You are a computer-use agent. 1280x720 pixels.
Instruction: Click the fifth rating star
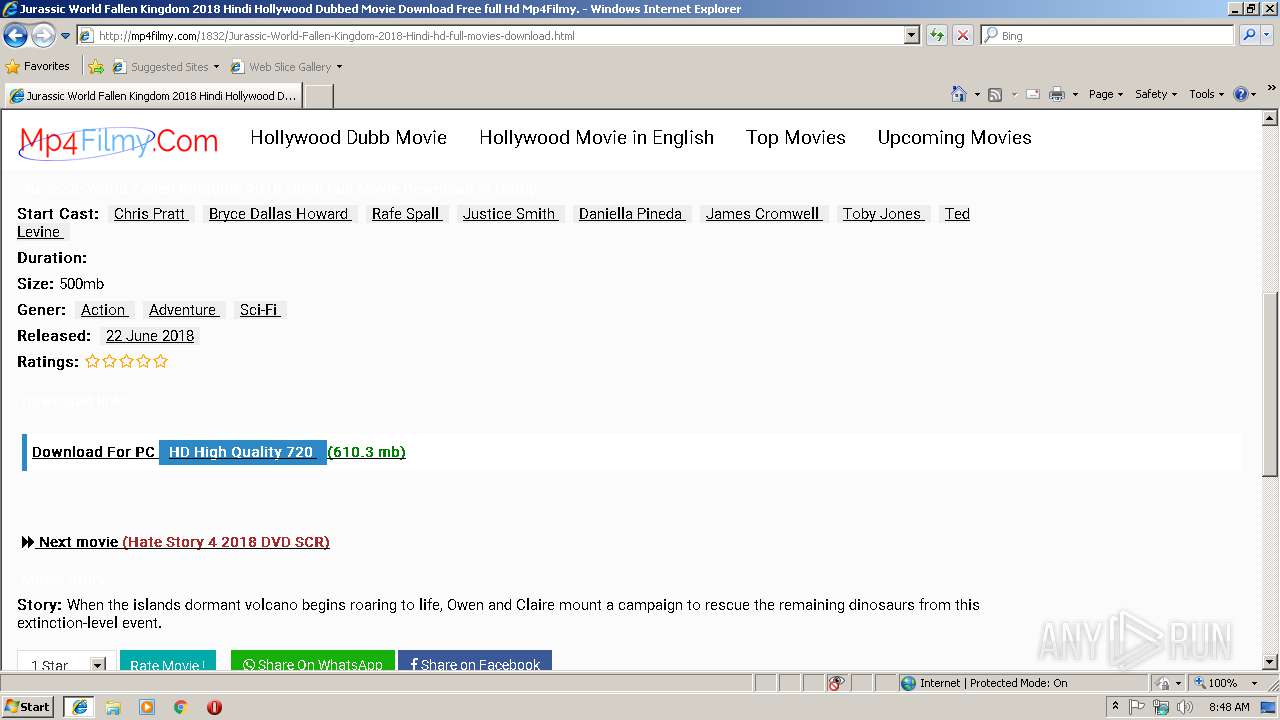click(x=160, y=362)
